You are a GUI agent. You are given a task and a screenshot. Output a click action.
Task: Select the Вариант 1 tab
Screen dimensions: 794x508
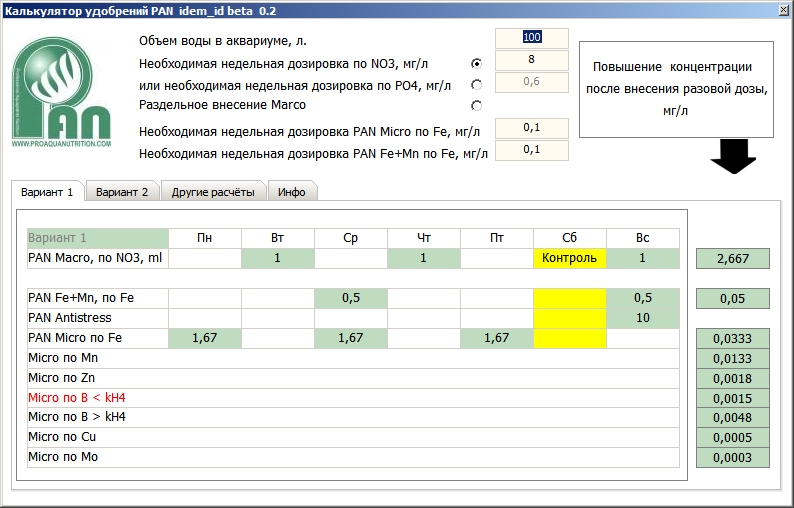(x=47, y=192)
